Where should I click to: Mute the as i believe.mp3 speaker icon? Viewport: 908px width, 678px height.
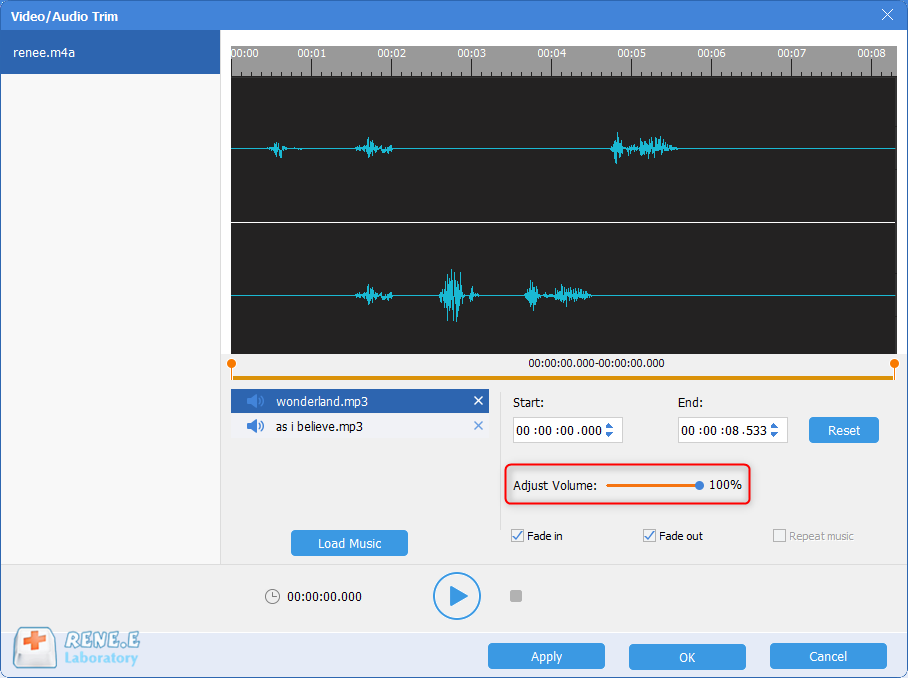point(256,425)
